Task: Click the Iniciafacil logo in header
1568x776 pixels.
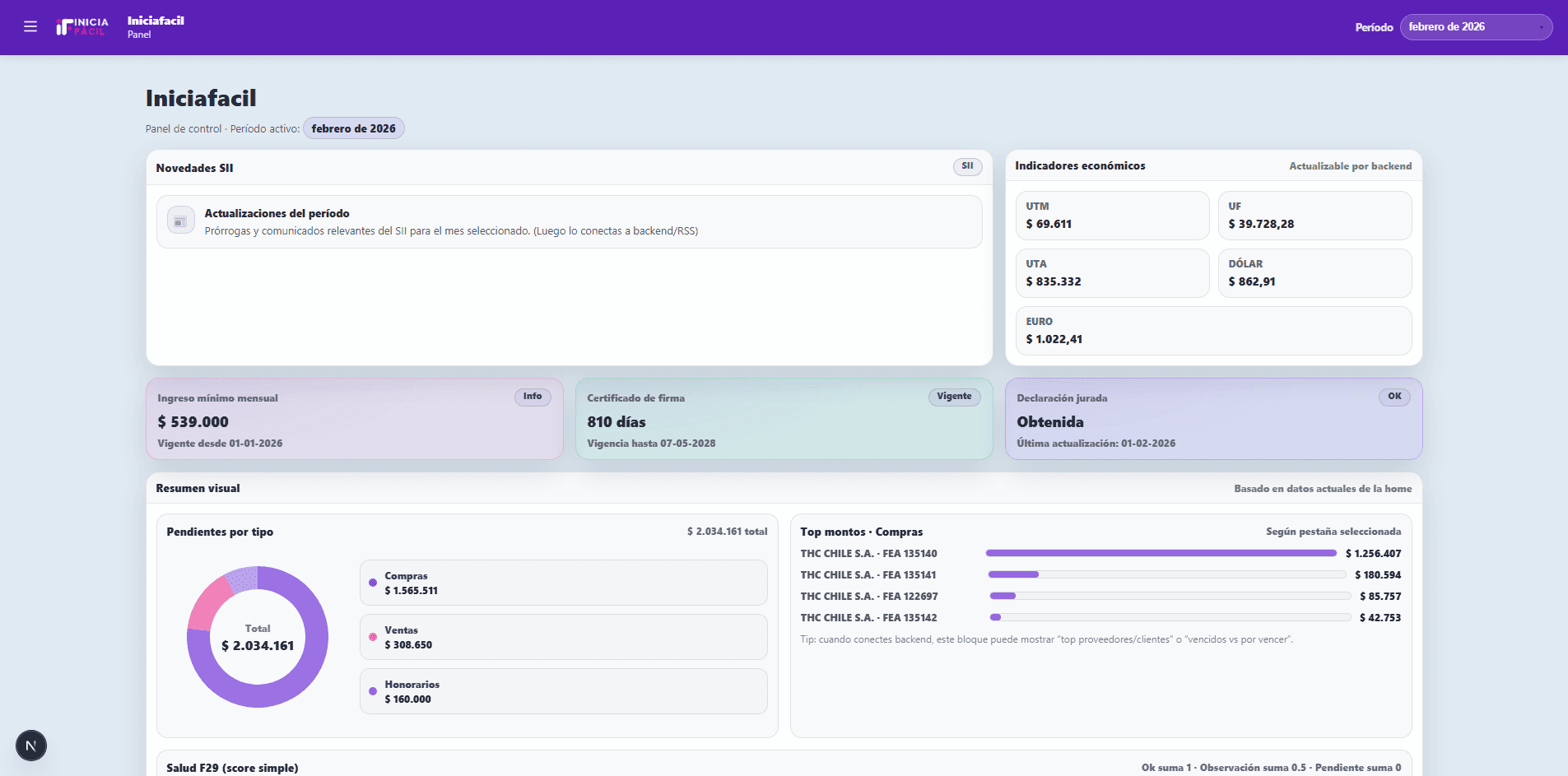Action: point(82,27)
